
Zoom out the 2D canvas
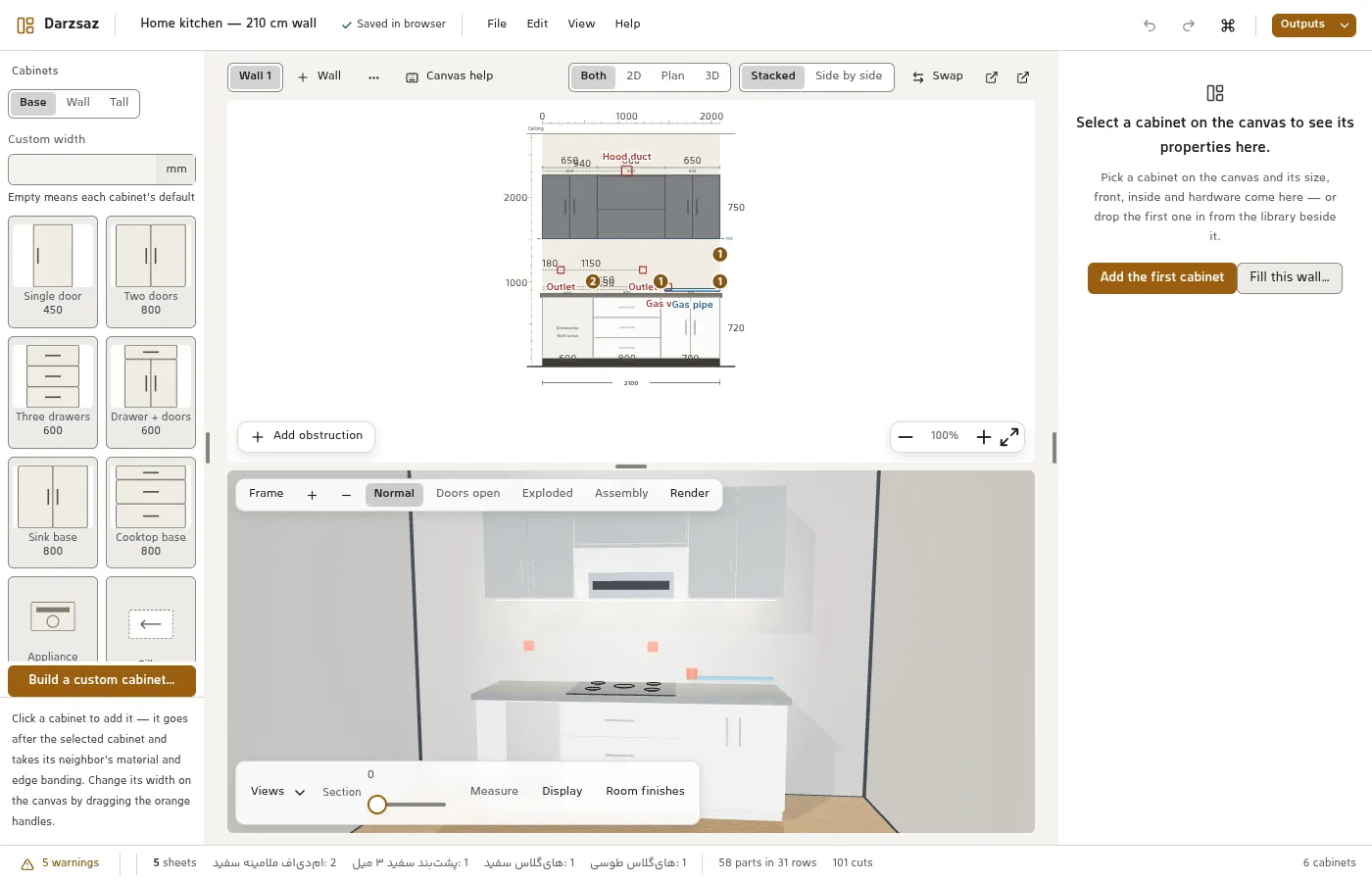(906, 437)
